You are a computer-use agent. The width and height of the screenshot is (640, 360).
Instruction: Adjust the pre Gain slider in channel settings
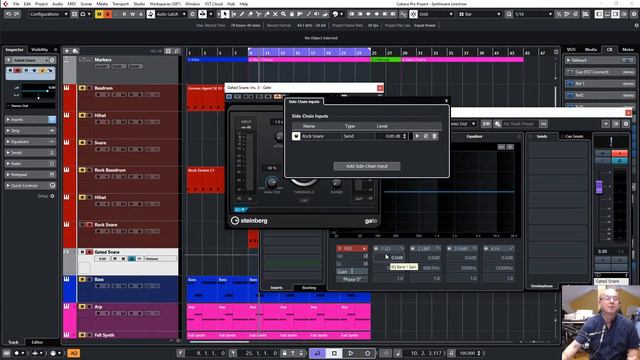(x=352, y=271)
